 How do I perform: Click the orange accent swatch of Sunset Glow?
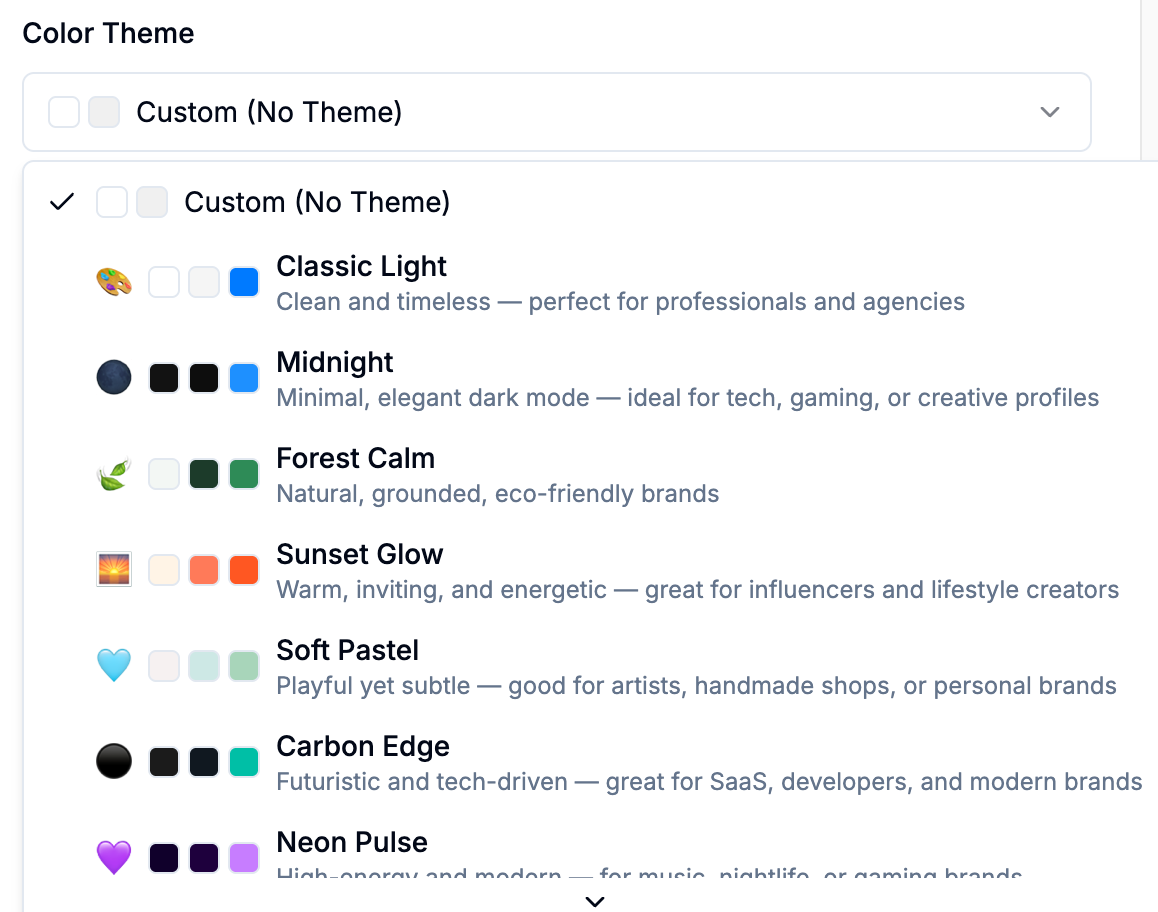click(244, 570)
